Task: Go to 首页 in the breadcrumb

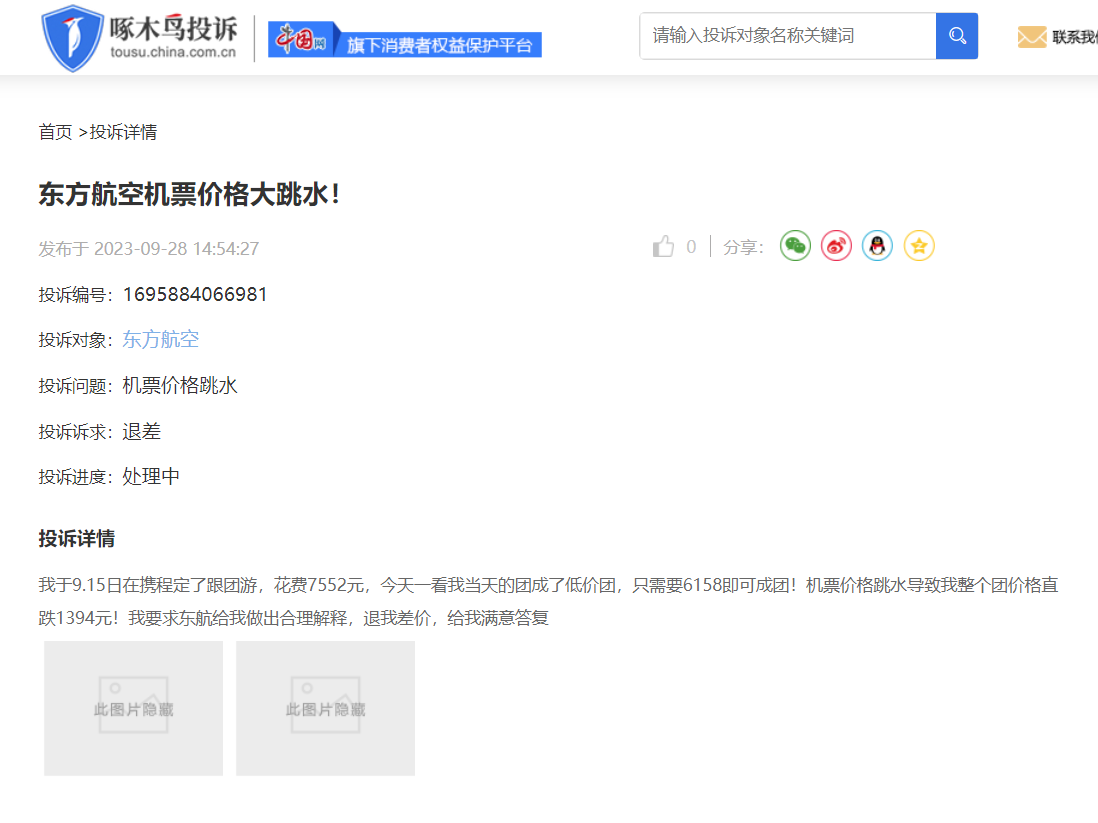Action: click(55, 132)
